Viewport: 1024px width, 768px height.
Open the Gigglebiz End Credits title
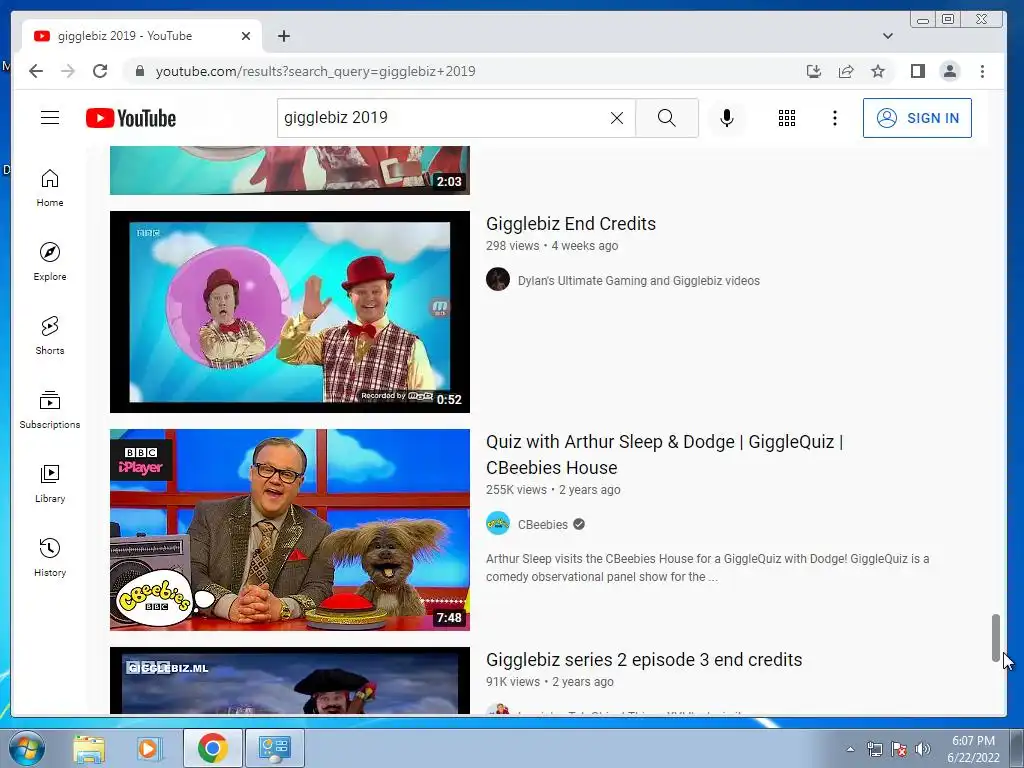pos(571,223)
